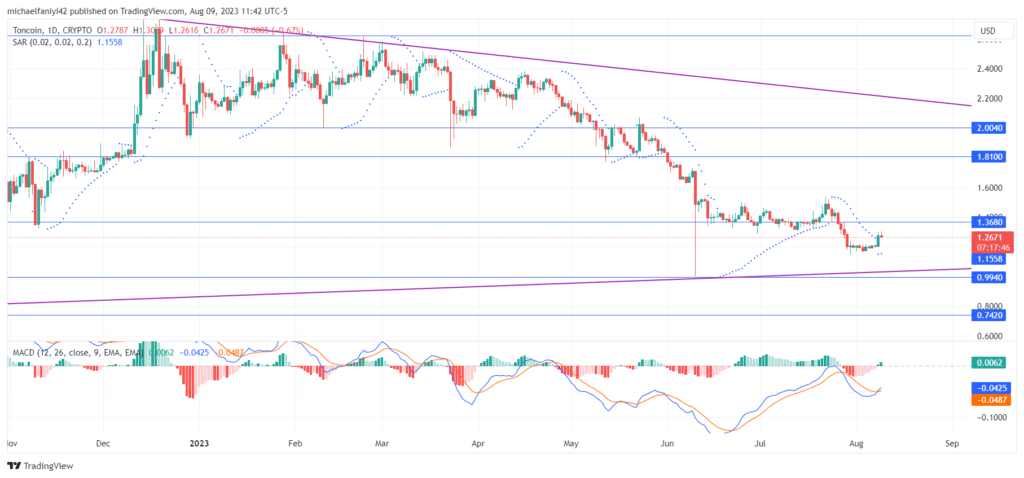Click the 2023 label on time axis
The height and width of the screenshot is (478, 1024).
[x=198, y=443]
